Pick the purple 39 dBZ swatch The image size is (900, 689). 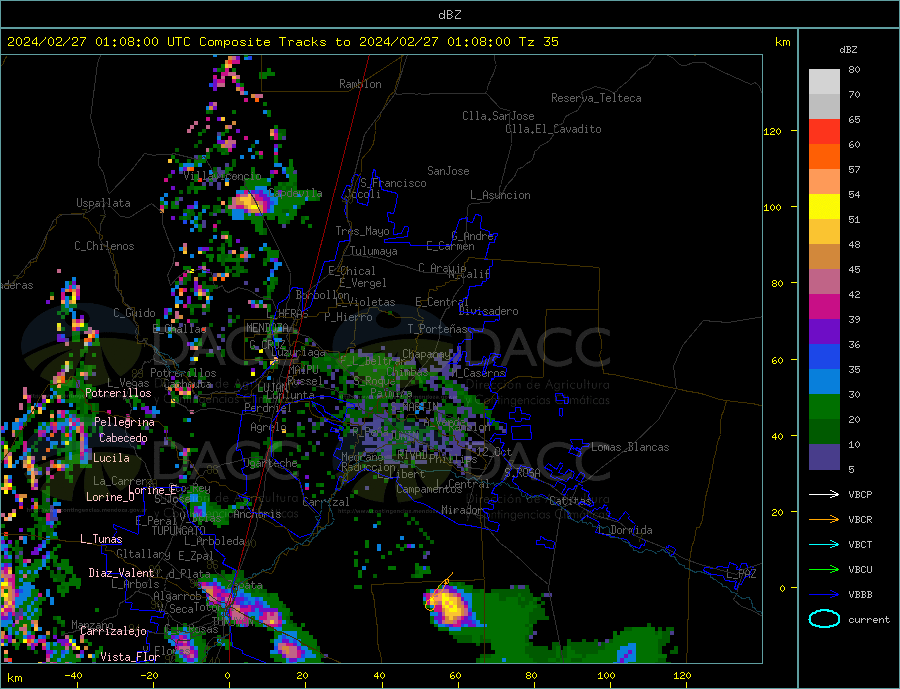coord(824,332)
